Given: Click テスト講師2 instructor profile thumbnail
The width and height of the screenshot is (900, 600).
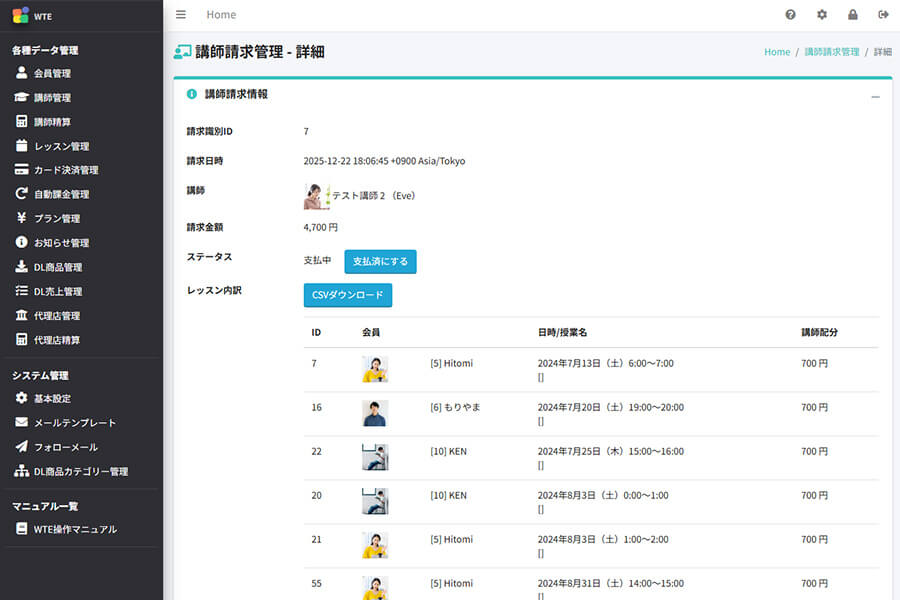Looking at the screenshot, I should click(x=316, y=196).
